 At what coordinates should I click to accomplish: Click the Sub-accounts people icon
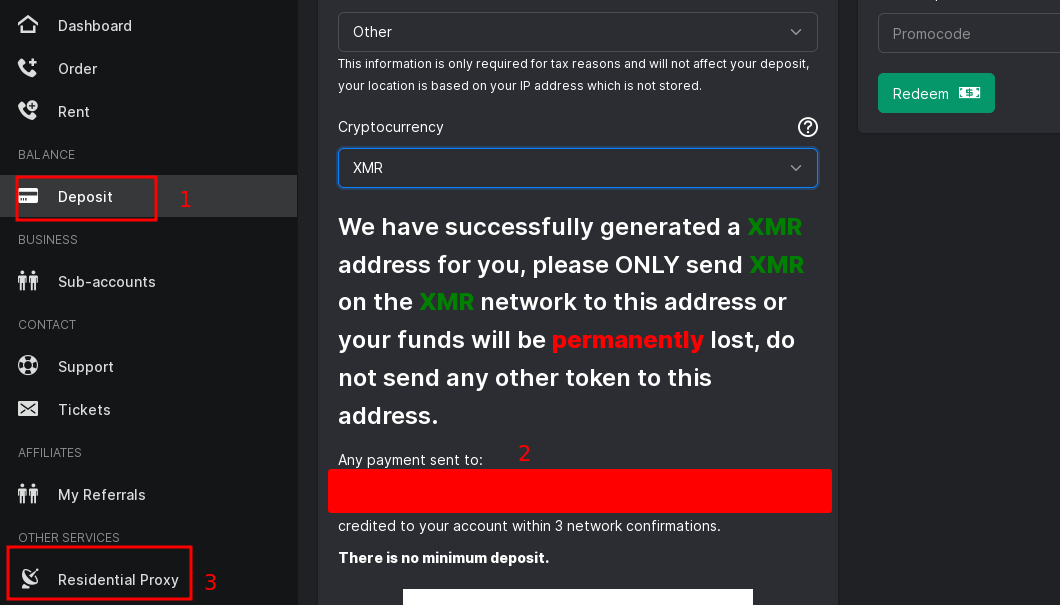(x=28, y=281)
